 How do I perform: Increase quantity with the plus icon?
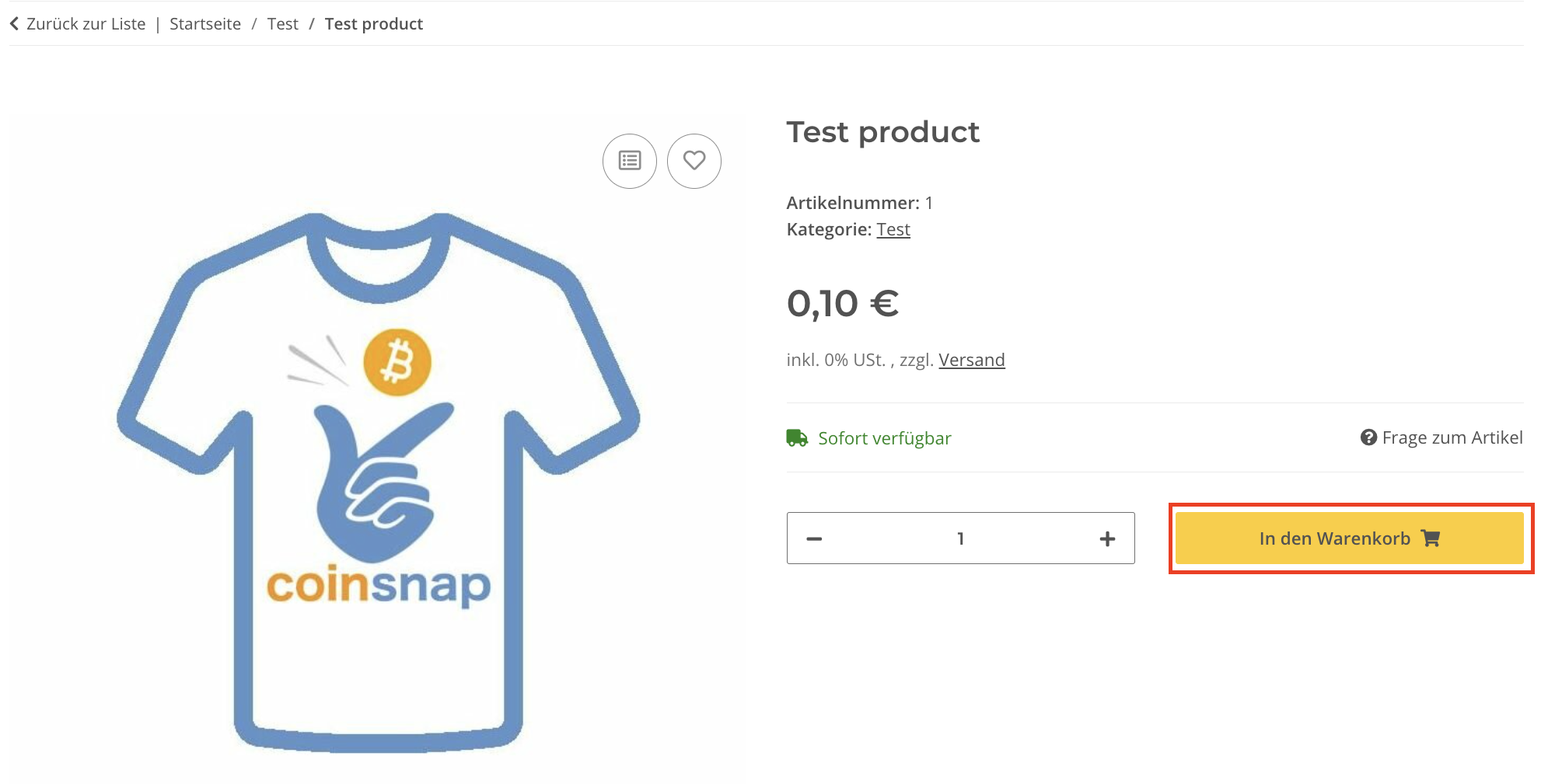coord(1107,538)
